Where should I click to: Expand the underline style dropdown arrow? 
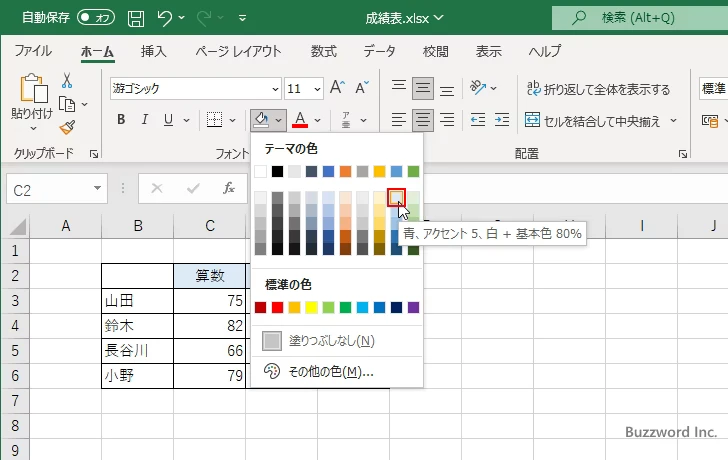click(x=187, y=120)
